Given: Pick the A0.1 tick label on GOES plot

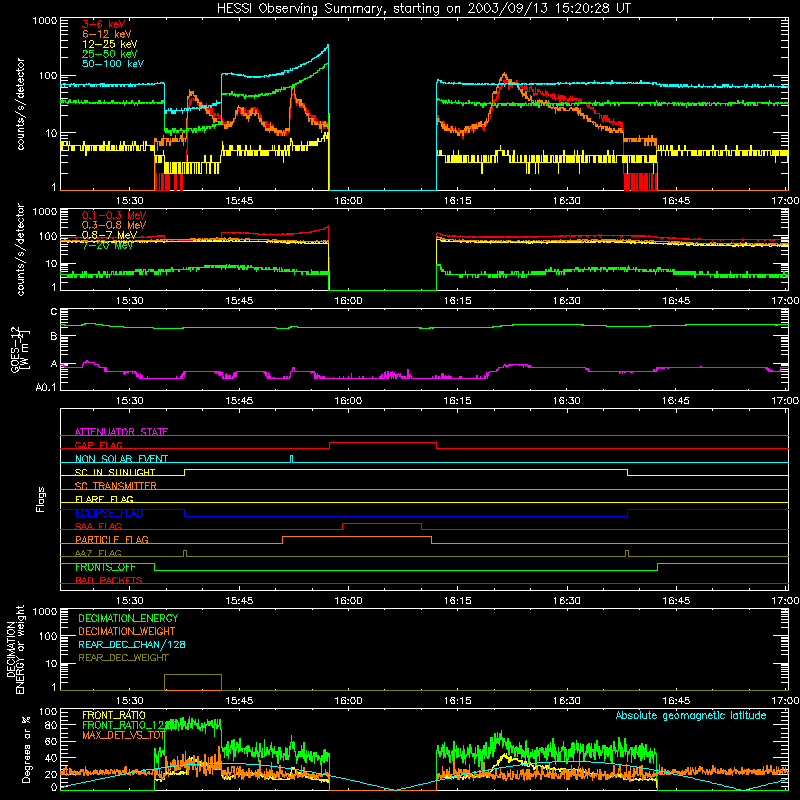Looking at the screenshot, I should (x=46, y=387).
